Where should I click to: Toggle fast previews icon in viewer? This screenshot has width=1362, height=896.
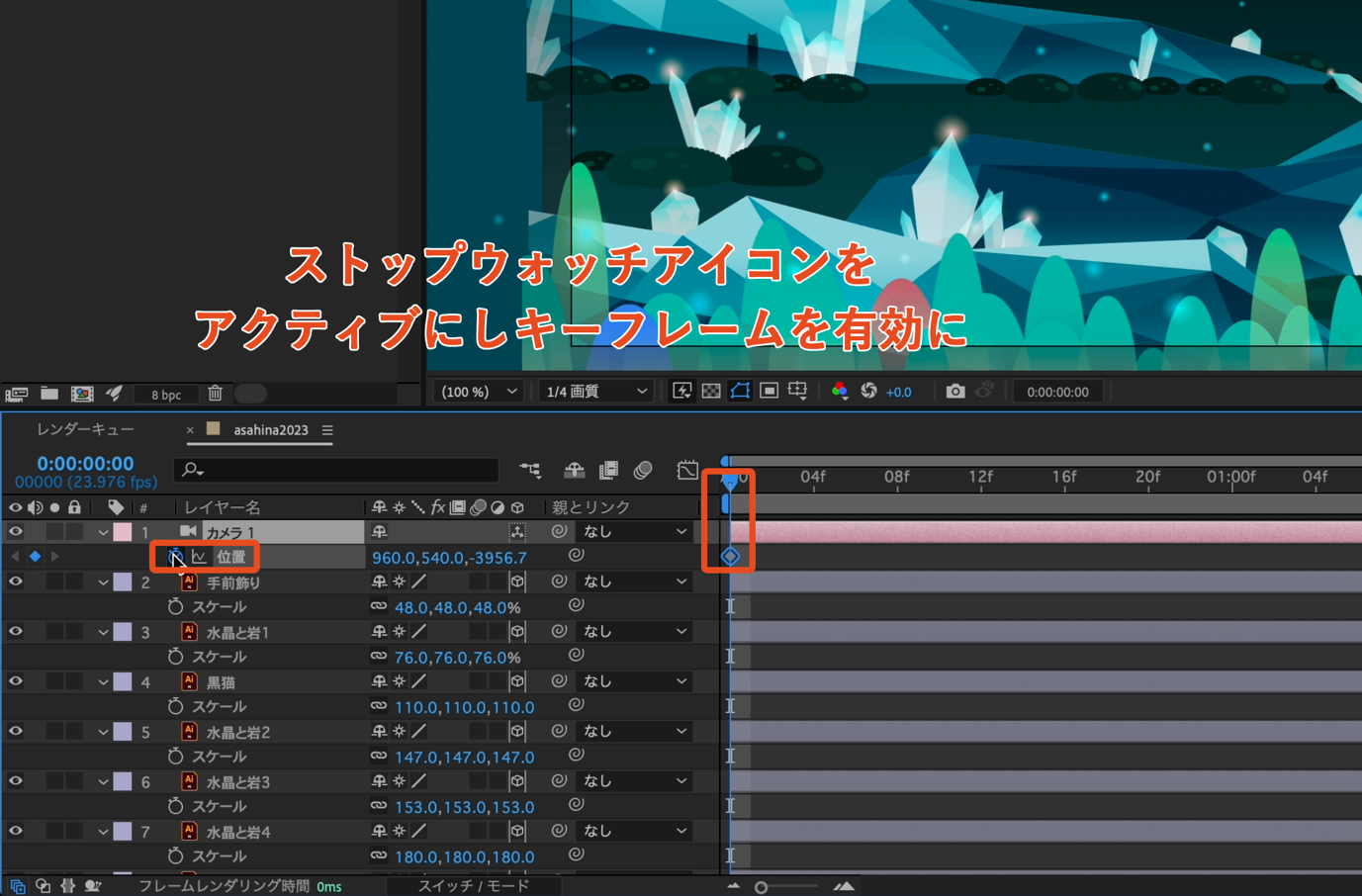[x=681, y=392]
